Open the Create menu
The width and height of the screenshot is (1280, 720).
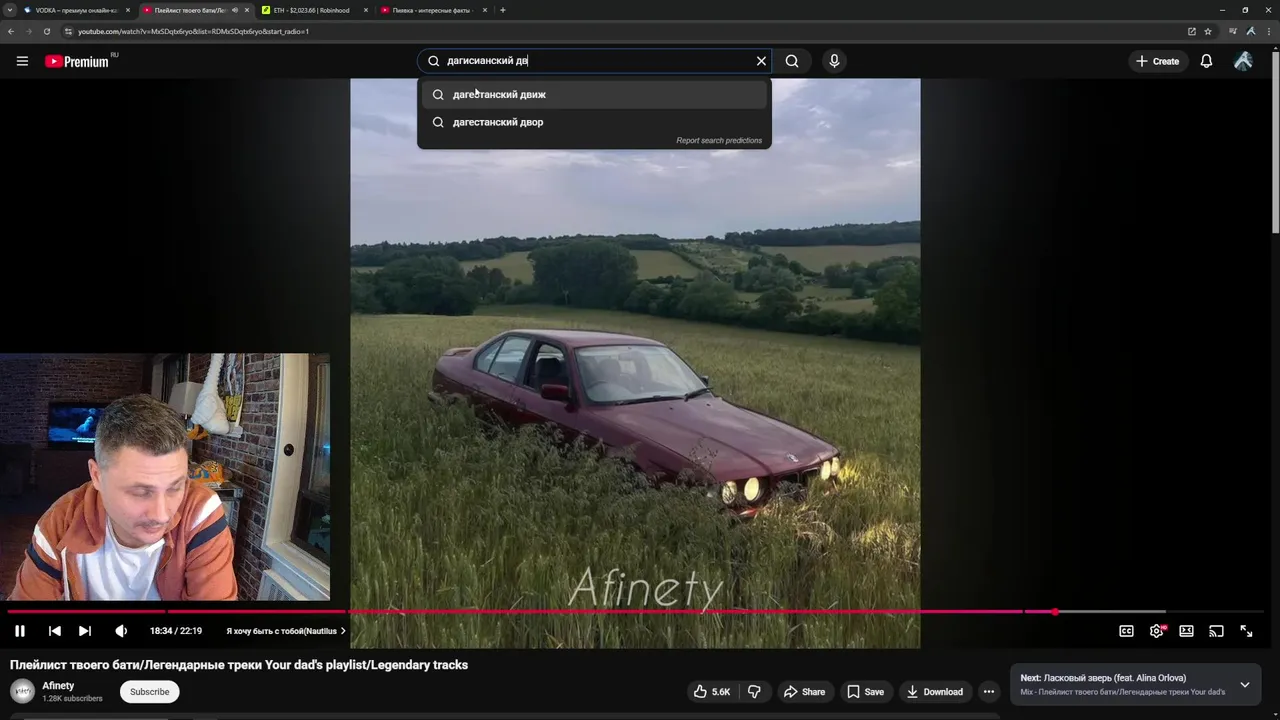pos(1157,61)
